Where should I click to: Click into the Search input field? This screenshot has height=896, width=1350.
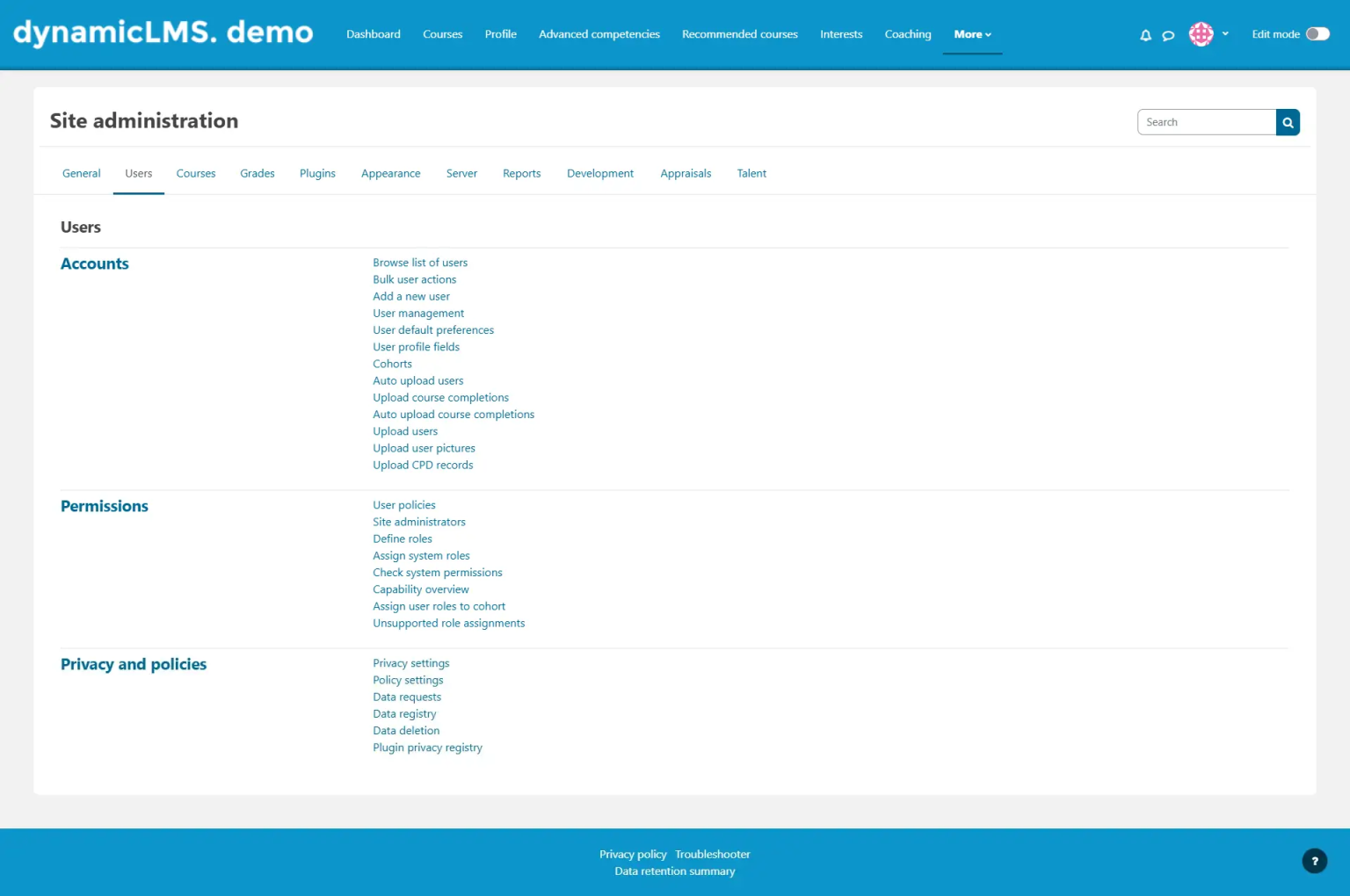pos(1207,122)
